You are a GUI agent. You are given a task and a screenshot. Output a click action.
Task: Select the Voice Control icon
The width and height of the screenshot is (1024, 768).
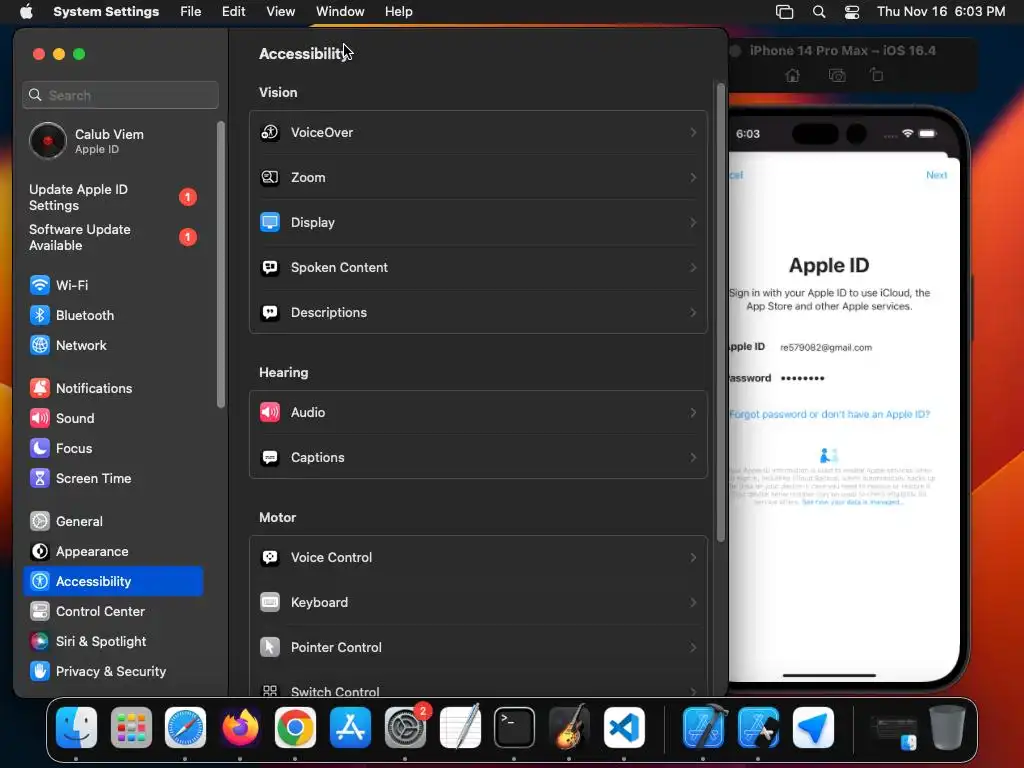tap(270, 557)
